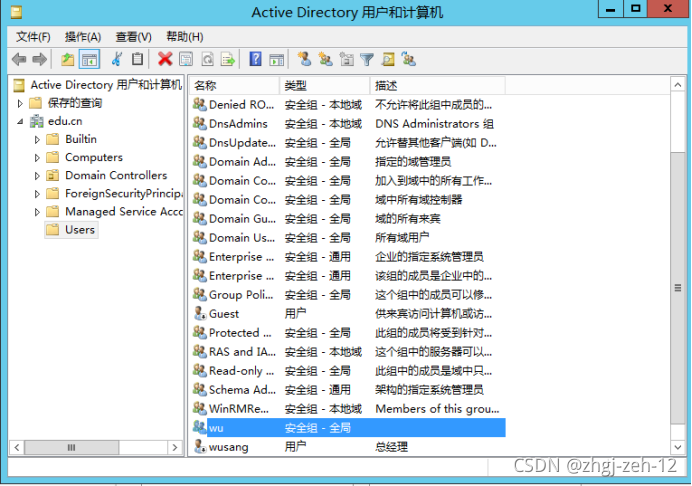Go up one level with folder-up icon
This screenshot has height=486, width=692.
(68, 59)
